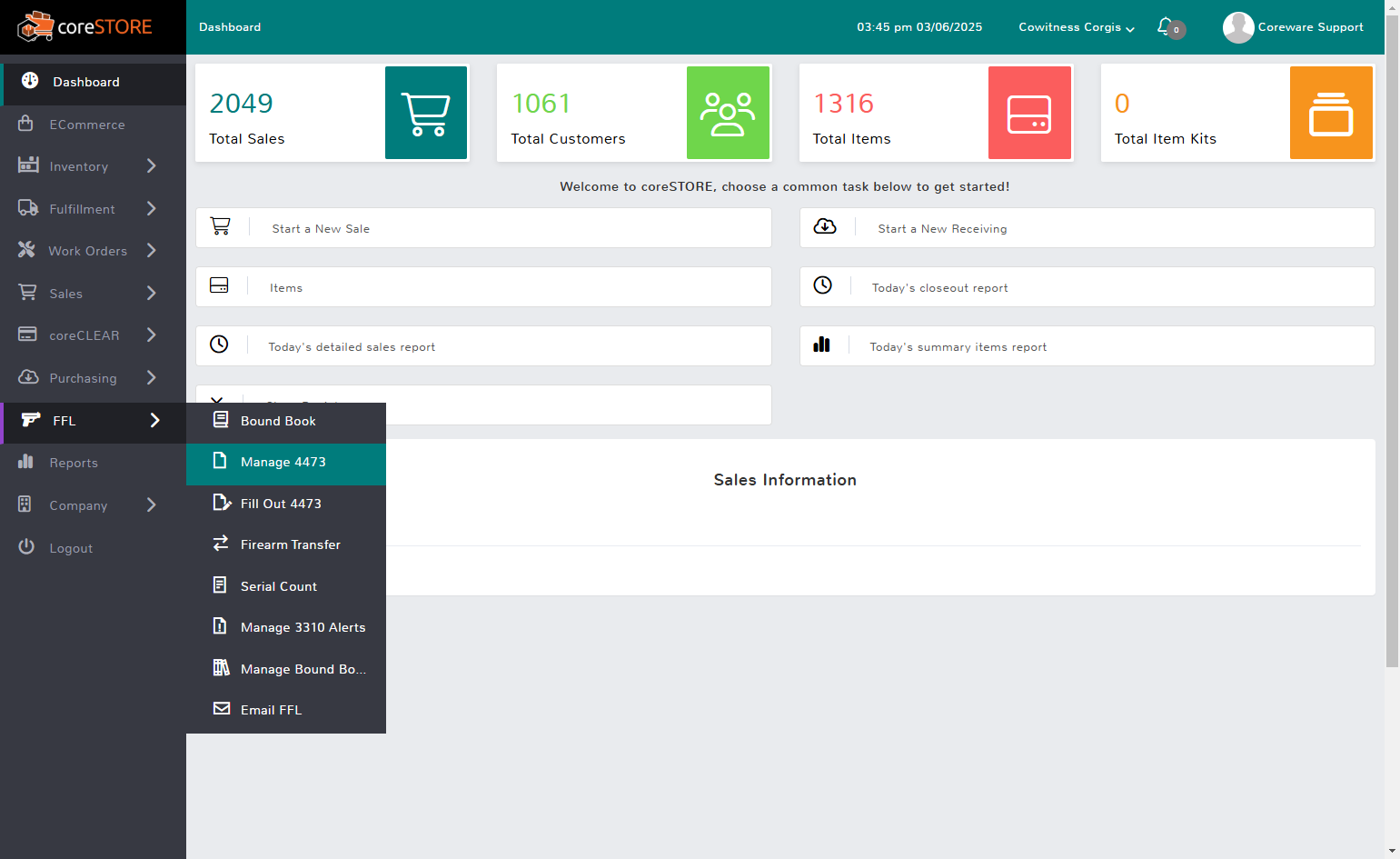Start a New Sale task button
1400x859 pixels.
(483, 228)
